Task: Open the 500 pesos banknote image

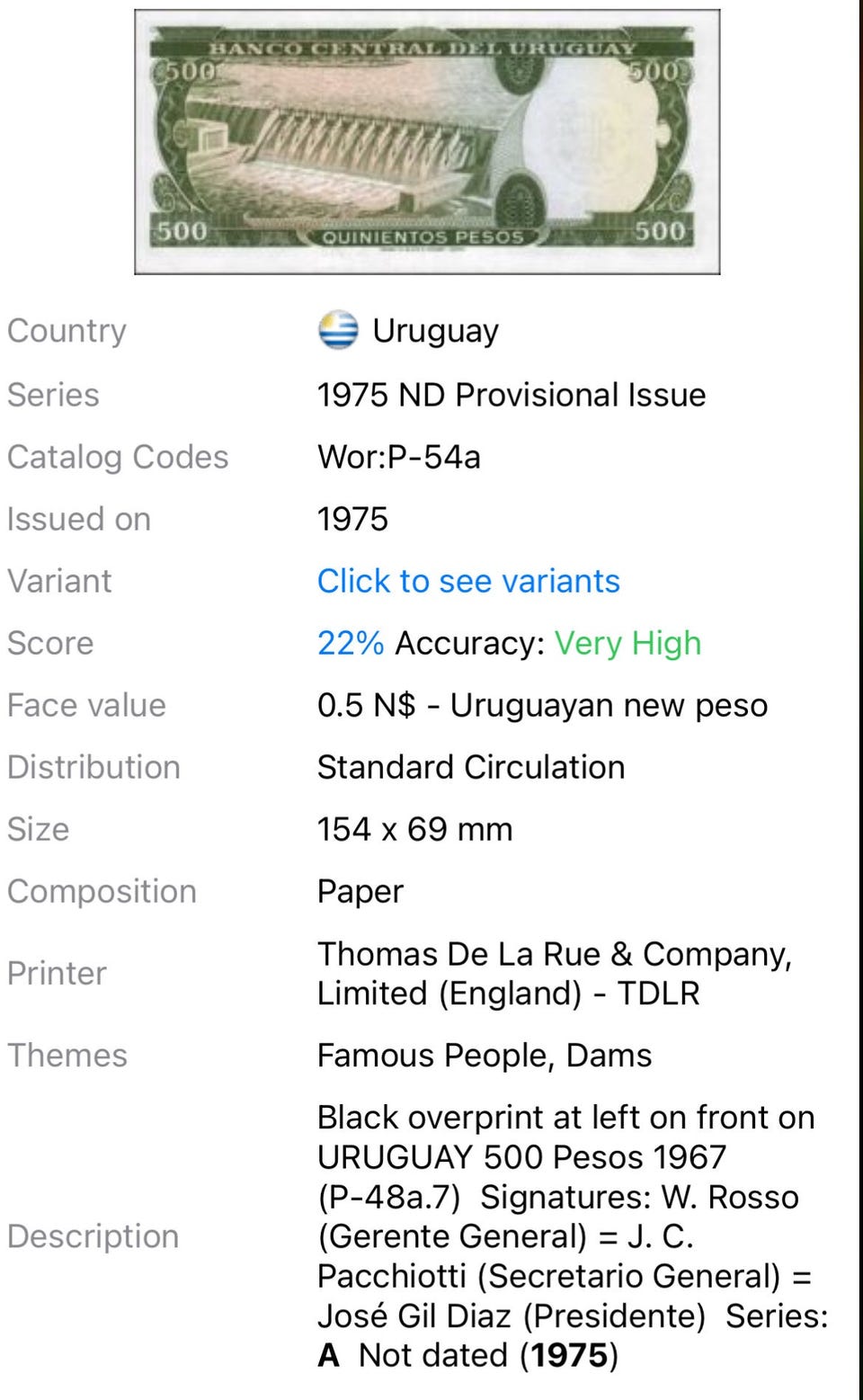Action: pyautogui.click(x=427, y=142)
